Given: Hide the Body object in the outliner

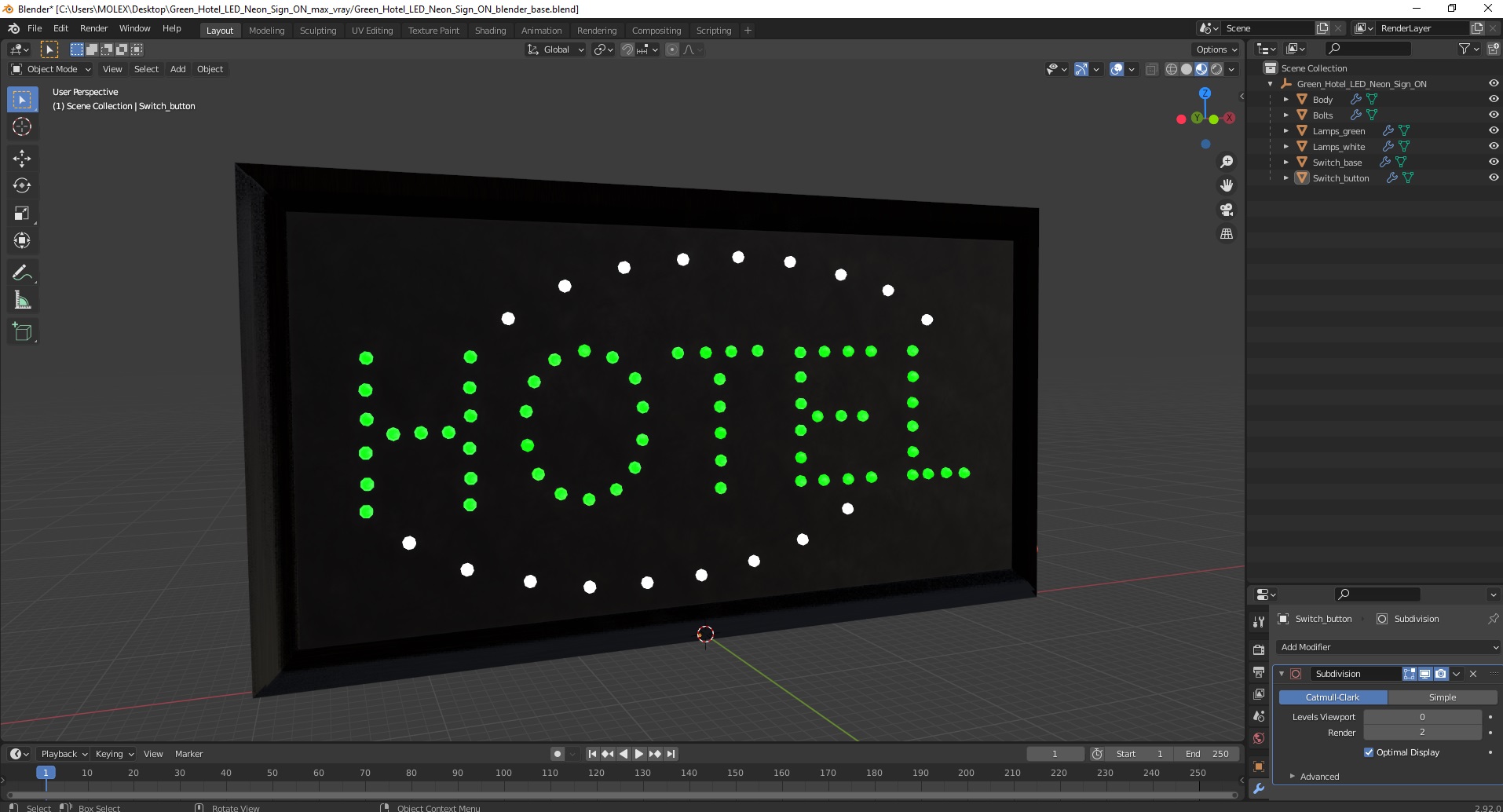Looking at the screenshot, I should point(1494,99).
